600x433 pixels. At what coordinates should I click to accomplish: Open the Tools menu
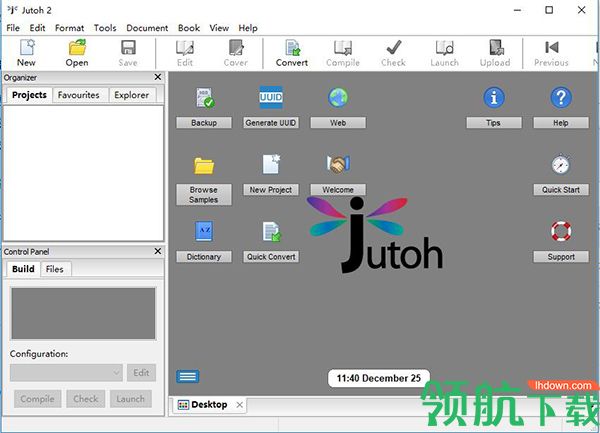click(x=105, y=28)
